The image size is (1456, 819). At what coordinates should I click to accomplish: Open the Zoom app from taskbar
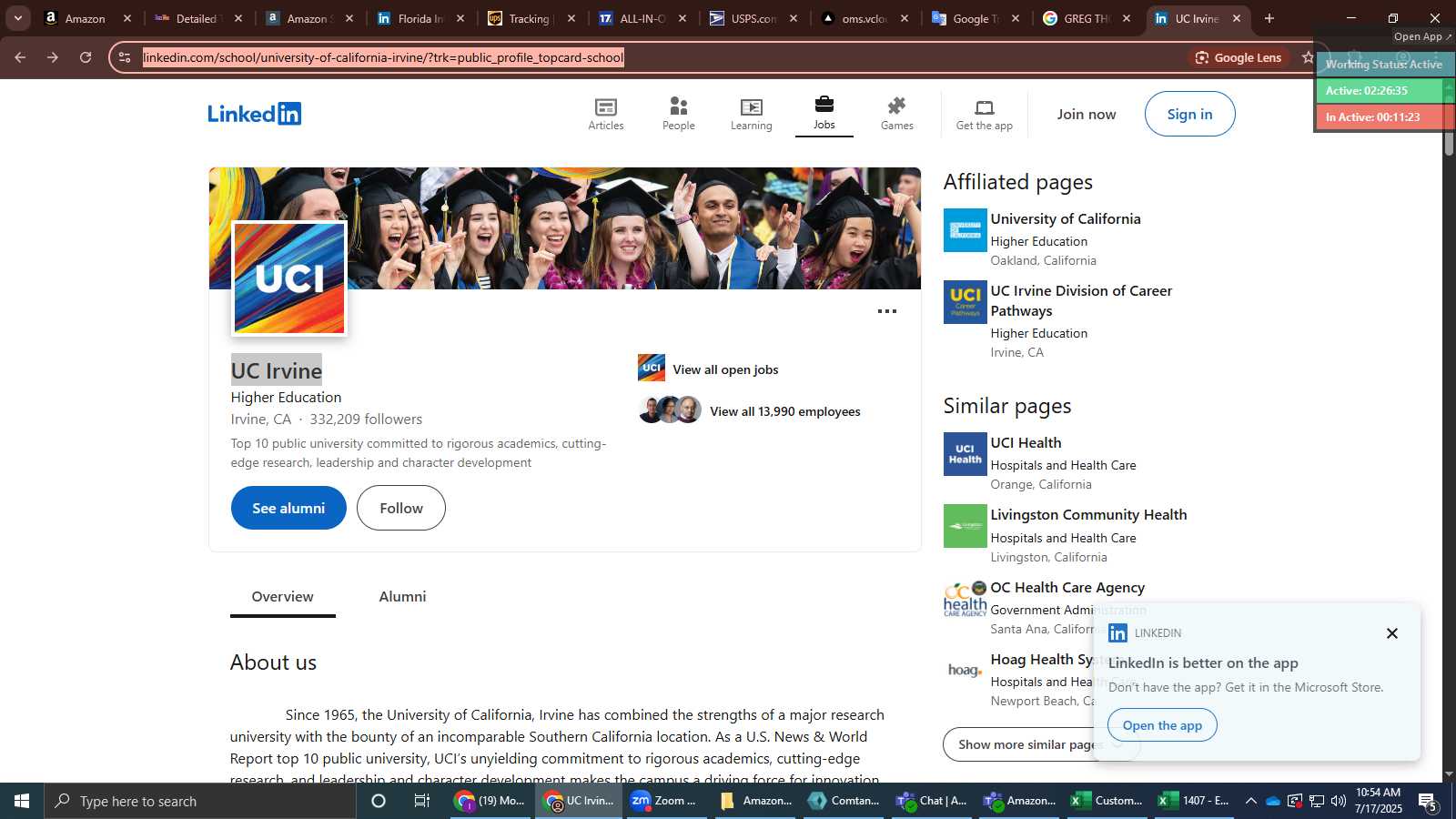[x=666, y=801]
